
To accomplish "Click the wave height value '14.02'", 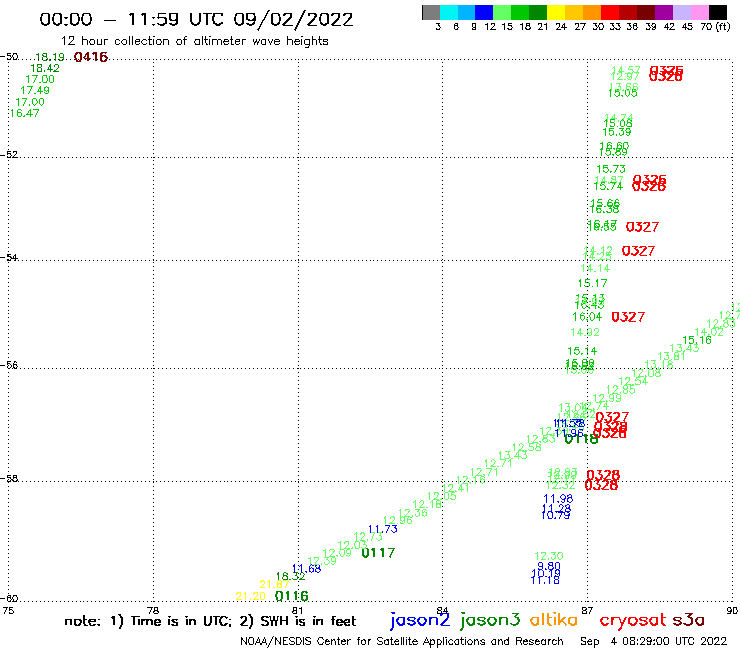I will tap(709, 331).
